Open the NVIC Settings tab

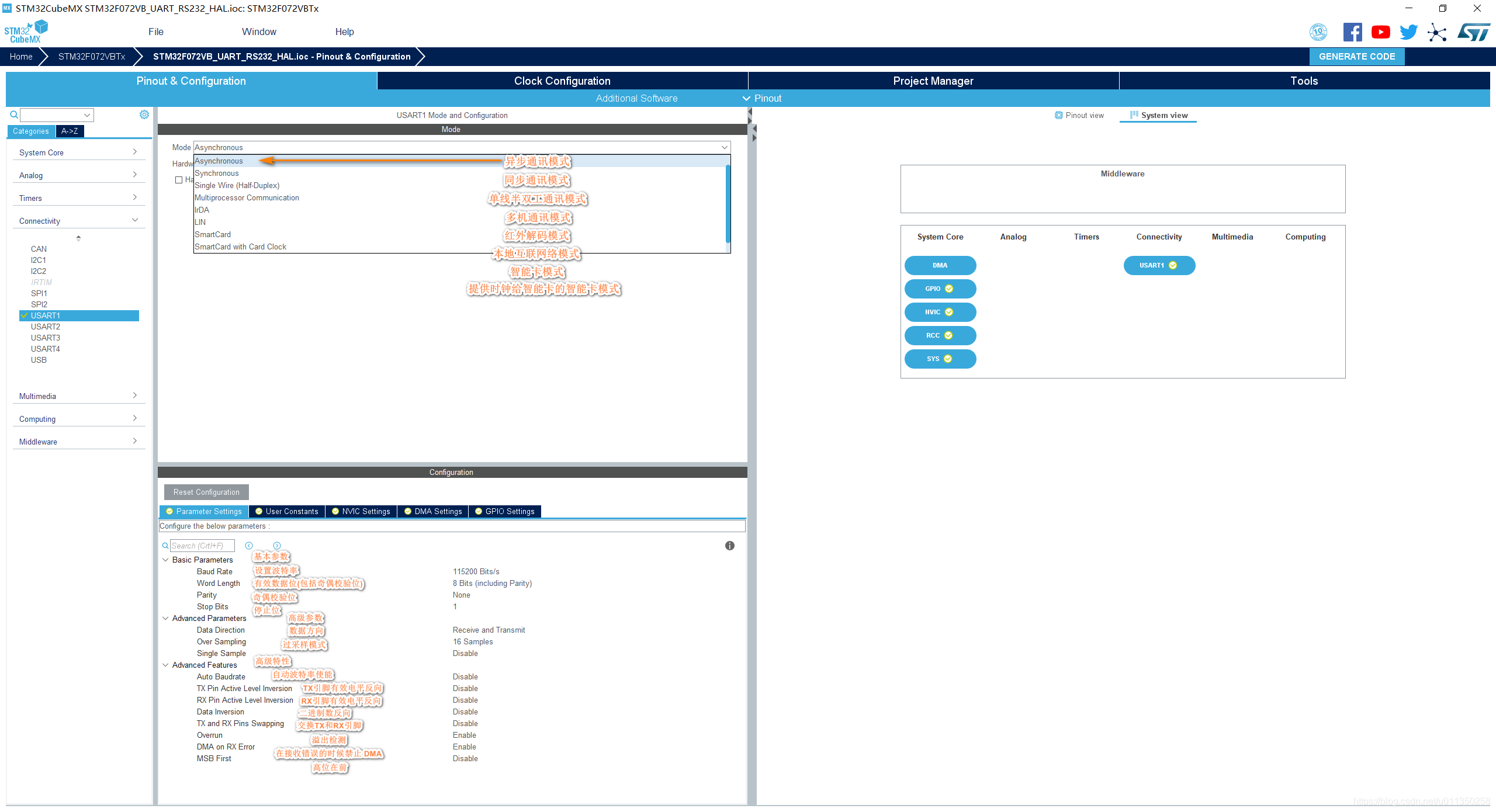361,511
